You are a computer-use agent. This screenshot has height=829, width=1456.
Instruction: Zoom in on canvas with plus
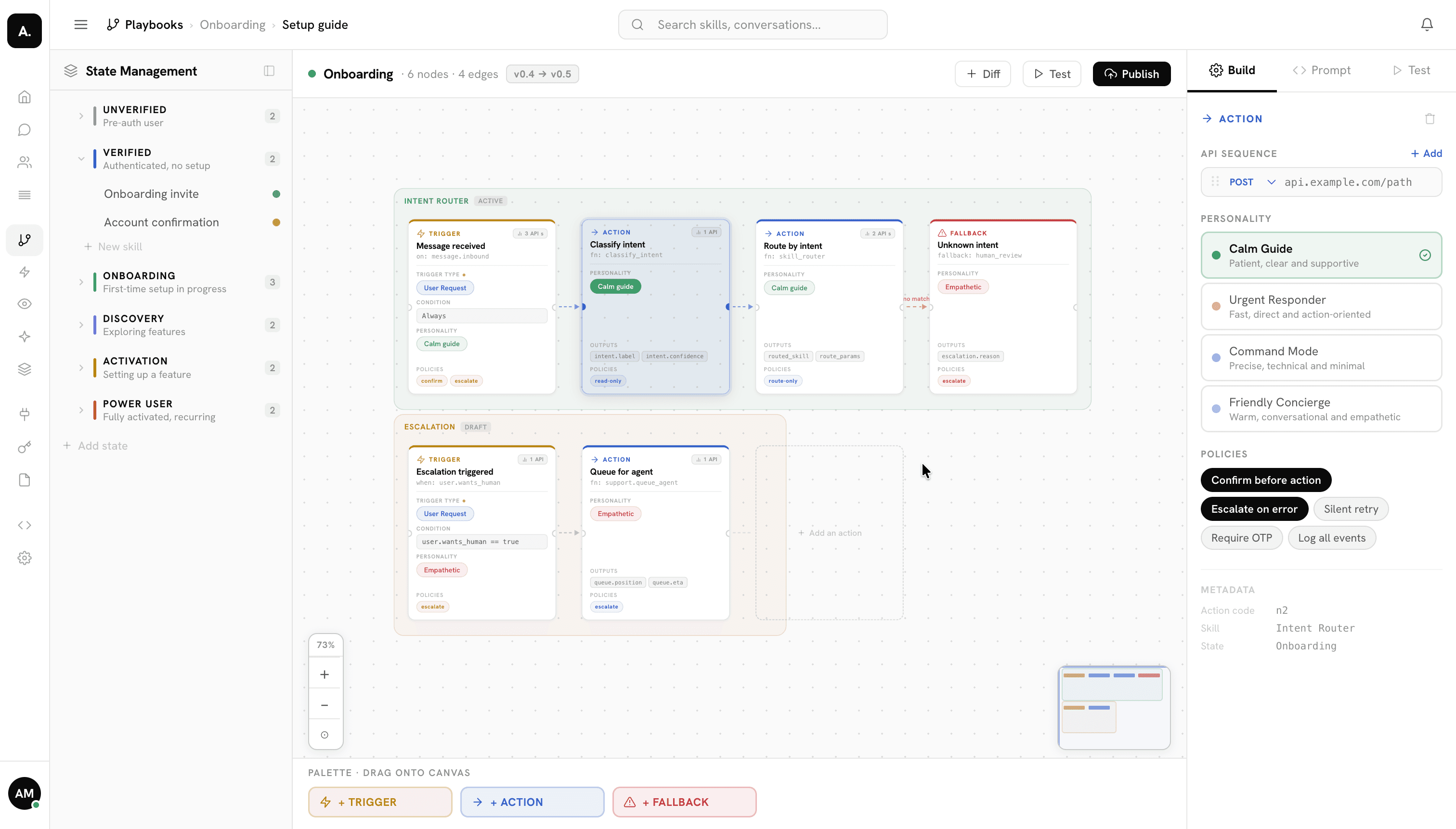point(325,674)
